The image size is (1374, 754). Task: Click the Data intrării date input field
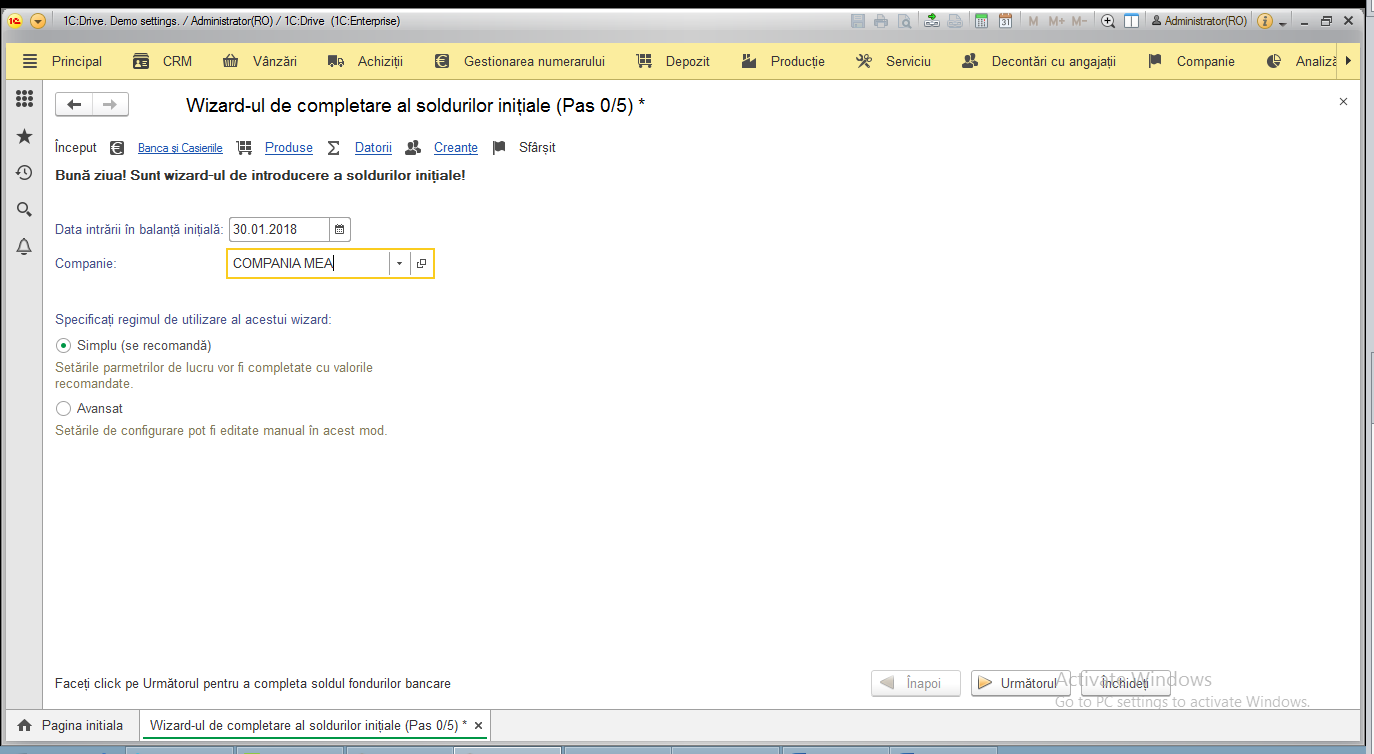click(279, 230)
